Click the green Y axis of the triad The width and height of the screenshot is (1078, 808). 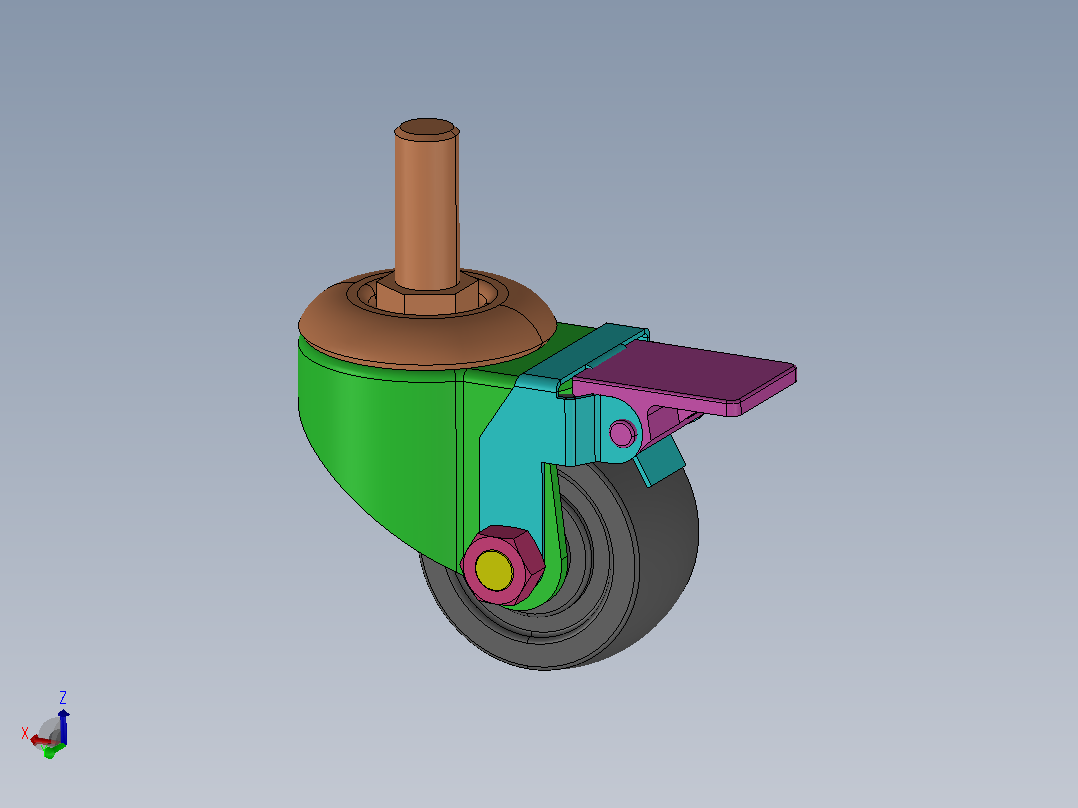pos(53,750)
